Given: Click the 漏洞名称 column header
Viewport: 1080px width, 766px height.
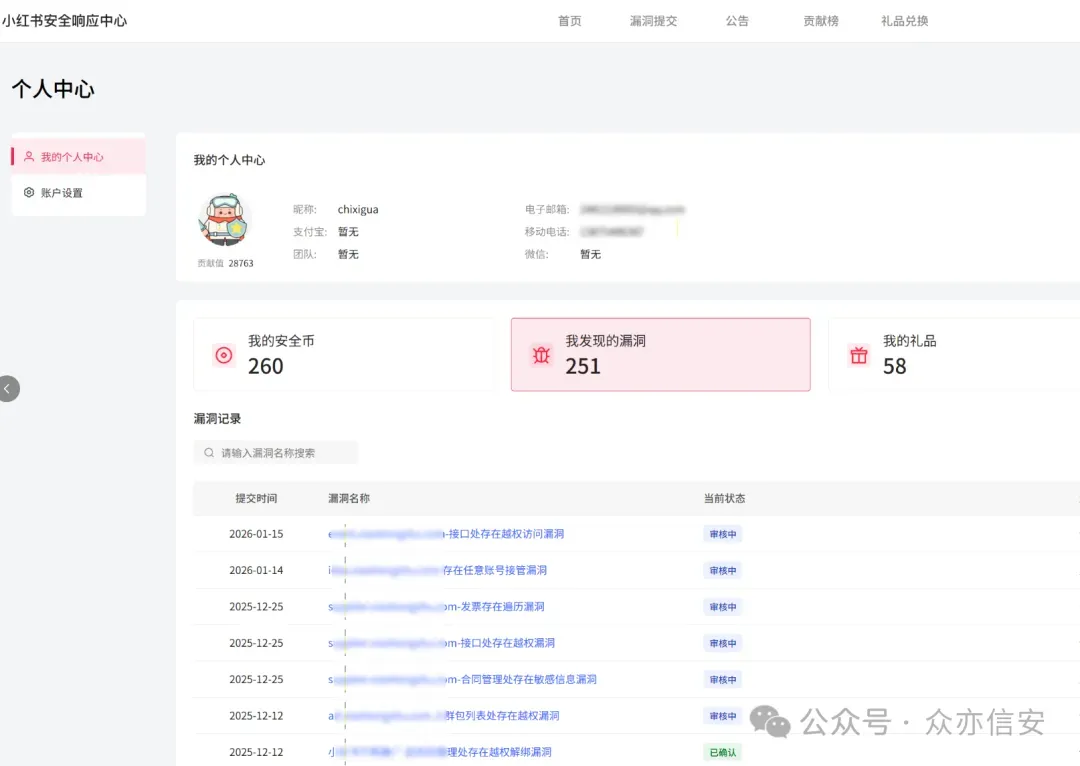Looking at the screenshot, I should 349,498.
